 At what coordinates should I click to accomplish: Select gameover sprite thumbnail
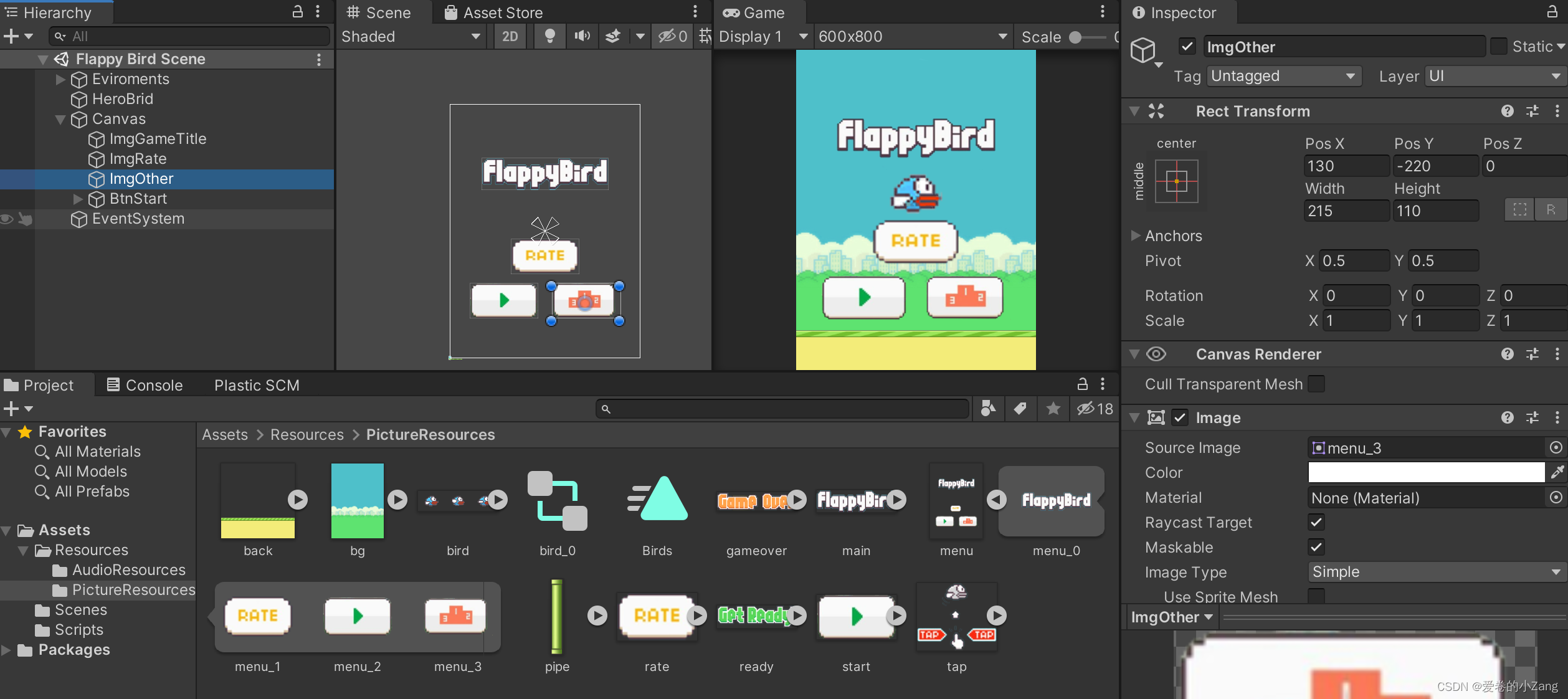[756, 500]
